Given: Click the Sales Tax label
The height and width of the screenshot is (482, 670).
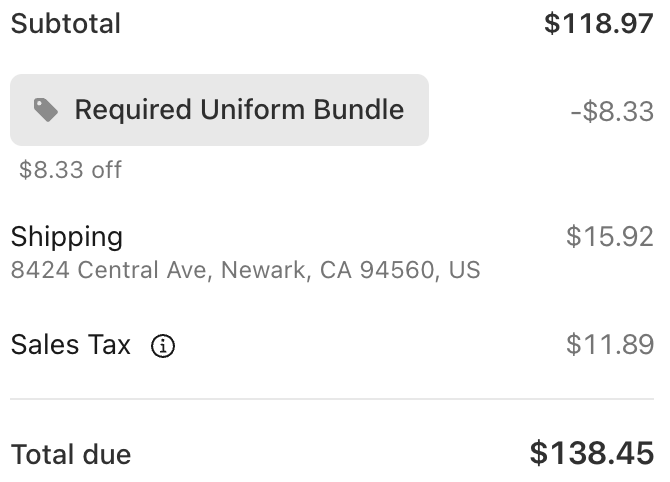Looking at the screenshot, I should (x=71, y=345).
